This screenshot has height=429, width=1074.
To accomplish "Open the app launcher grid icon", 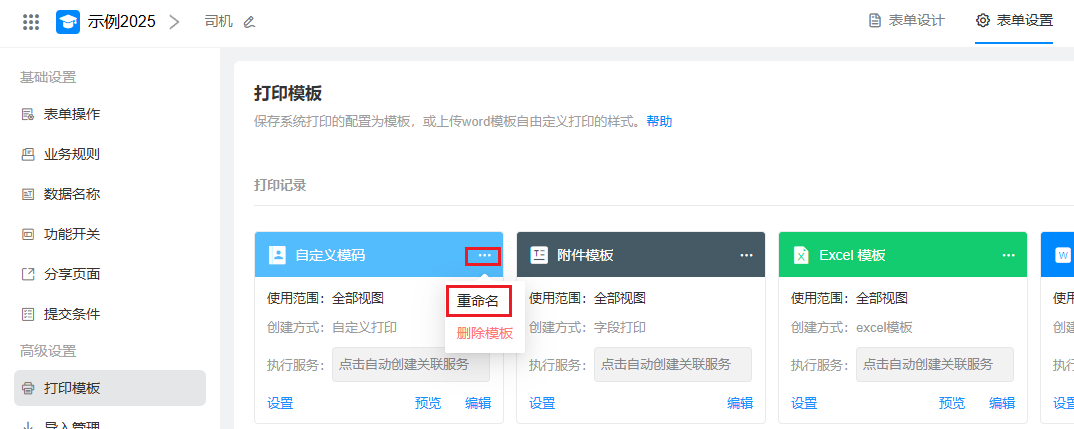I will [x=31, y=21].
